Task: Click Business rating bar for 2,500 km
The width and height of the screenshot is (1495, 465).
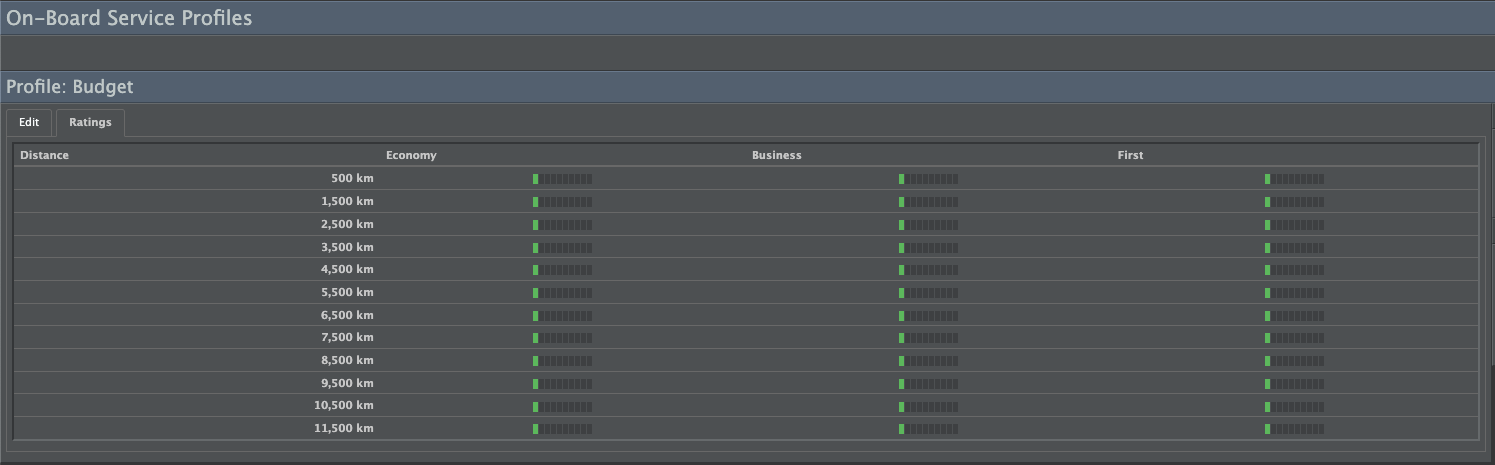Action: (x=928, y=224)
